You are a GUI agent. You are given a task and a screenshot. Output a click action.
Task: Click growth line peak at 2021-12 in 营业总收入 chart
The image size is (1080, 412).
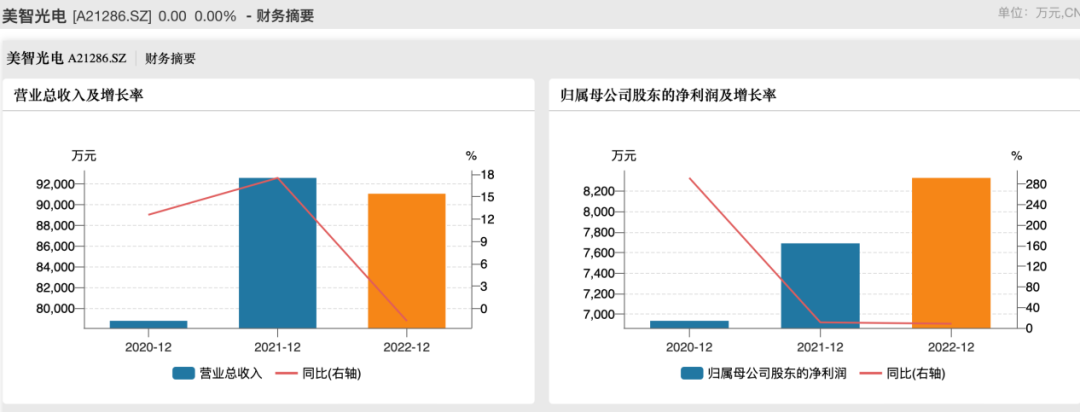point(277,178)
